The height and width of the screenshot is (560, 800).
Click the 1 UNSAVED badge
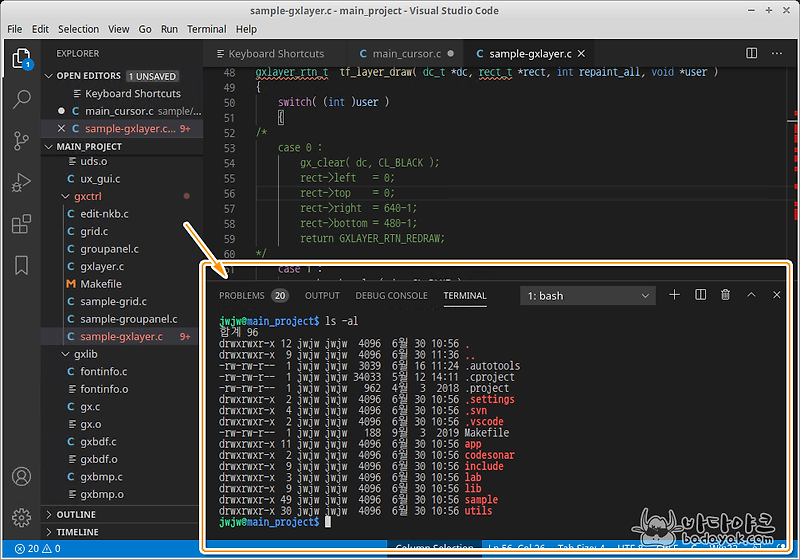[x=152, y=77]
